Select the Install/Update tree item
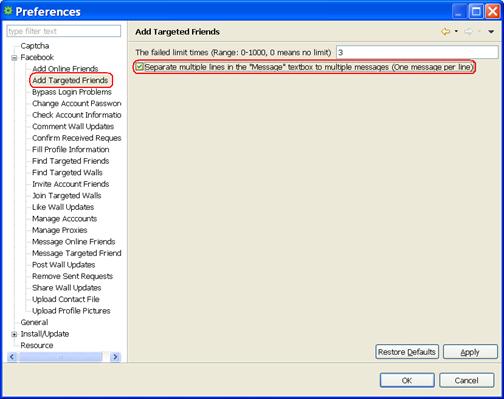This screenshot has width=504, height=399. [x=45, y=334]
